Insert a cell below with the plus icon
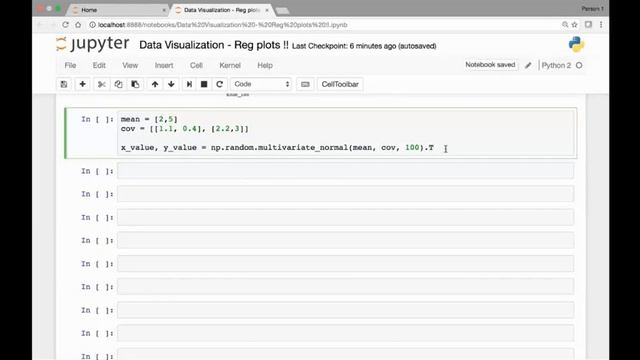The height and width of the screenshot is (360, 640). [82, 84]
